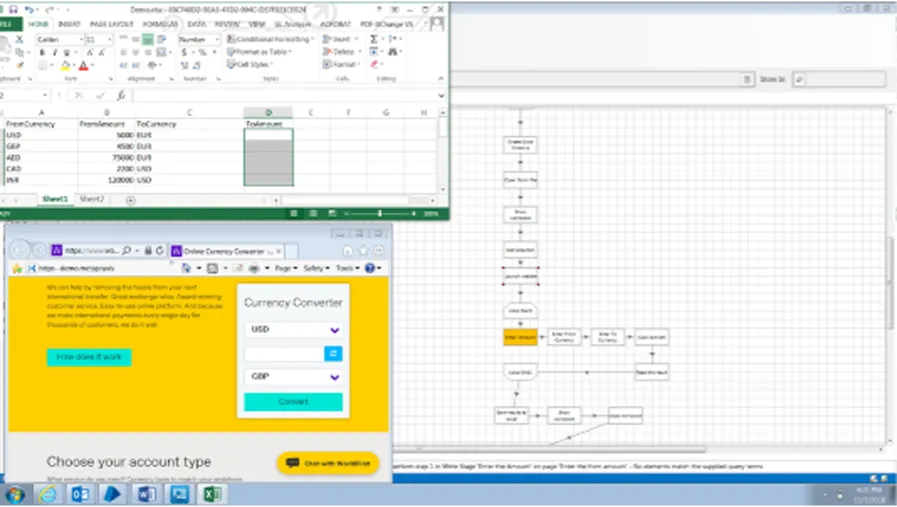
Task: Click the browser refresh icon
Action: coord(160,251)
